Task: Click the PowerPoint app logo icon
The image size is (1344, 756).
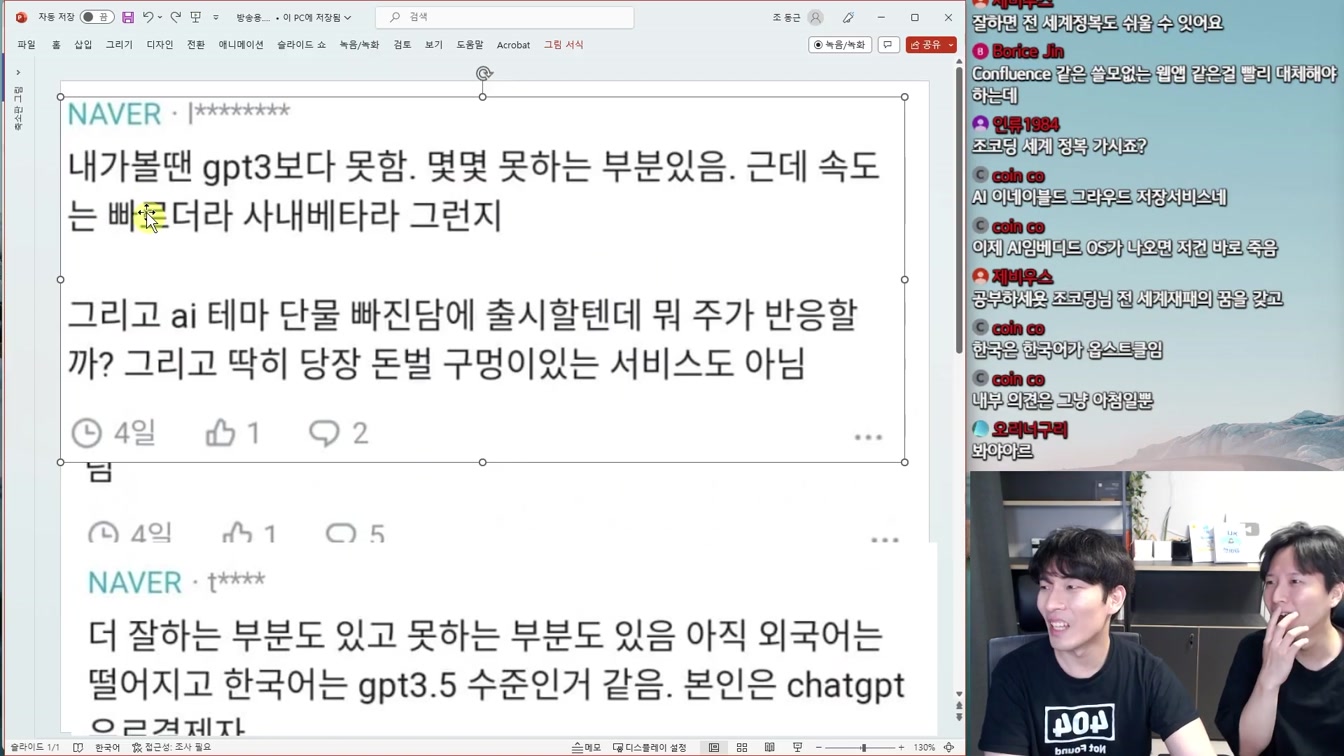Action: [21, 17]
